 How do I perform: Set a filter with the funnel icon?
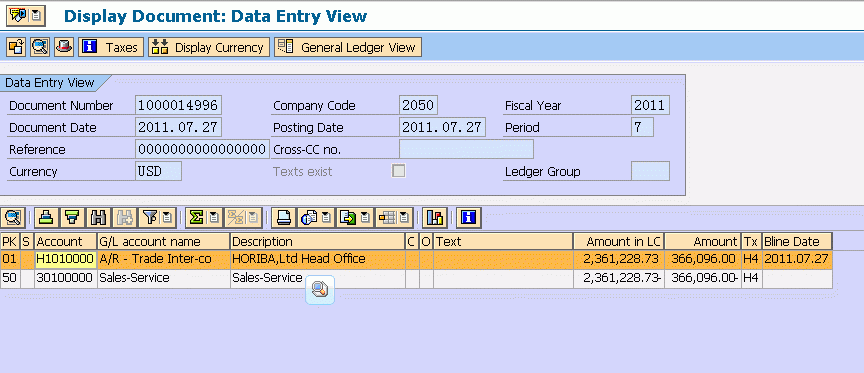click(x=149, y=218)
